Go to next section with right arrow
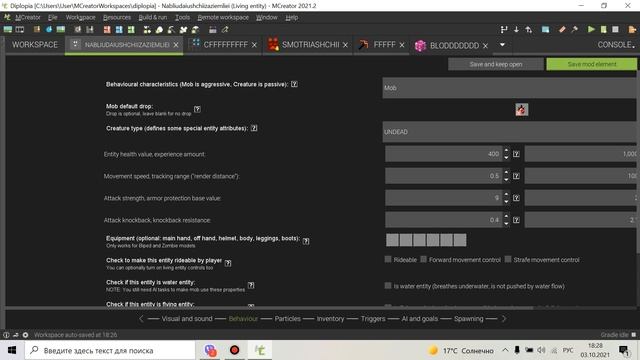Screen dimensions: 640x360 pyautogui.click(x=504, y=318)
